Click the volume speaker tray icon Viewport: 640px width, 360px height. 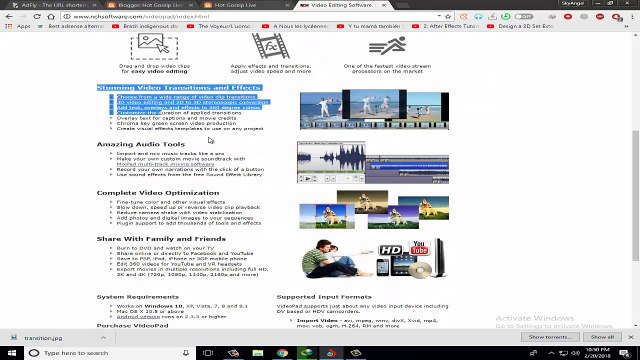tap(576, 353)
